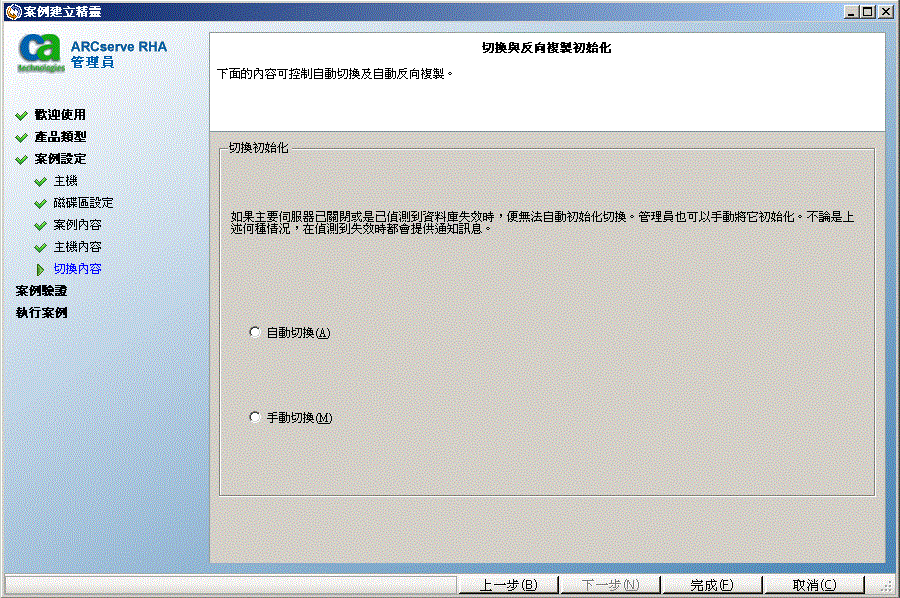Click the paragraph starting 如果主要伺服器已關閉
The height and width of the screenshot is (598, 900).
542,222
